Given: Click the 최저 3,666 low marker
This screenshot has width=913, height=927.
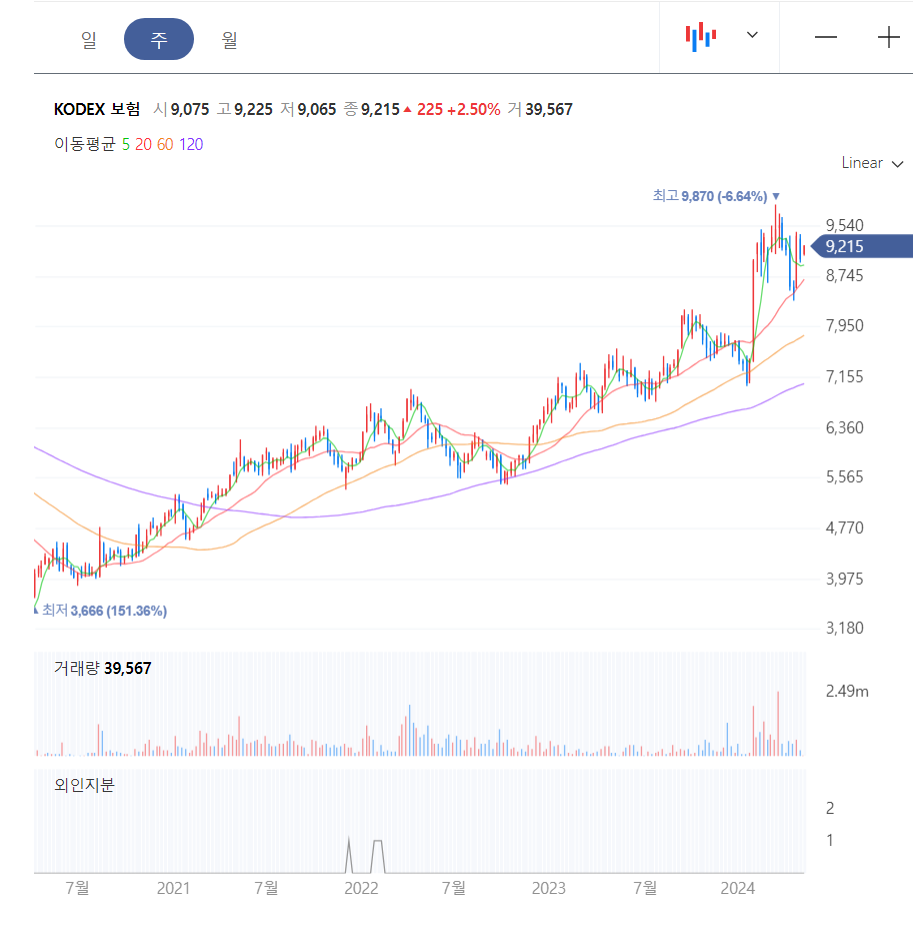Looking at the screenshot, I should [x=101, y=611].
